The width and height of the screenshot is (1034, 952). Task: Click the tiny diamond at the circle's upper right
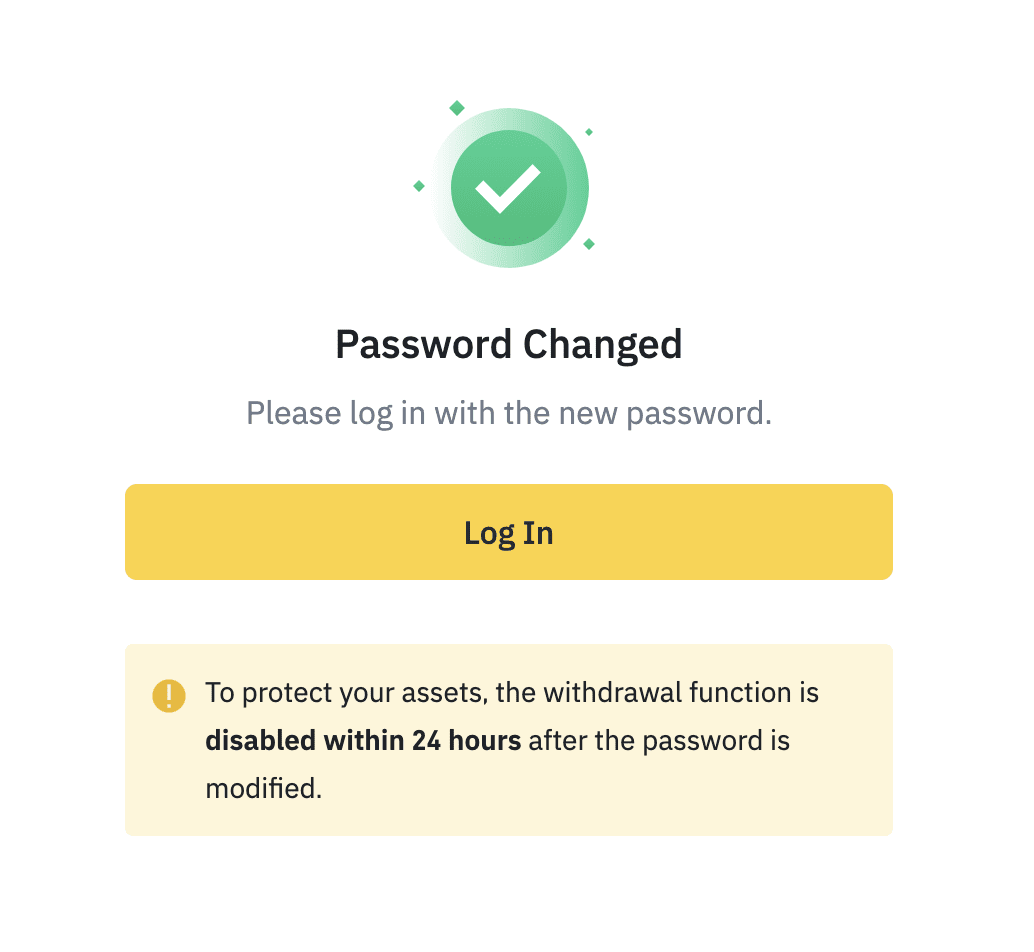point(589,132)
